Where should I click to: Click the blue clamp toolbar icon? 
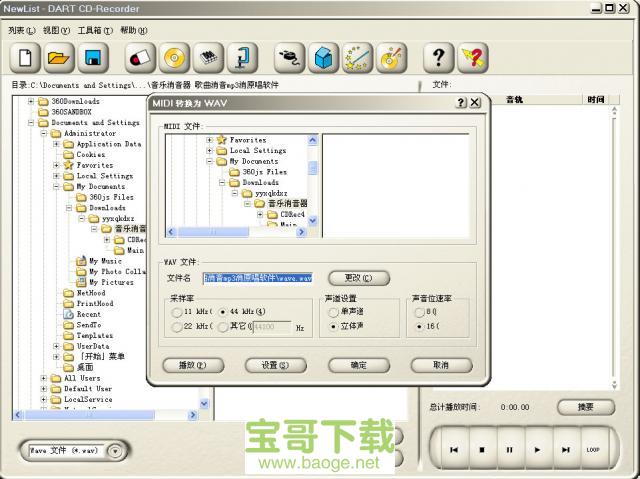(x=242, y=58)
